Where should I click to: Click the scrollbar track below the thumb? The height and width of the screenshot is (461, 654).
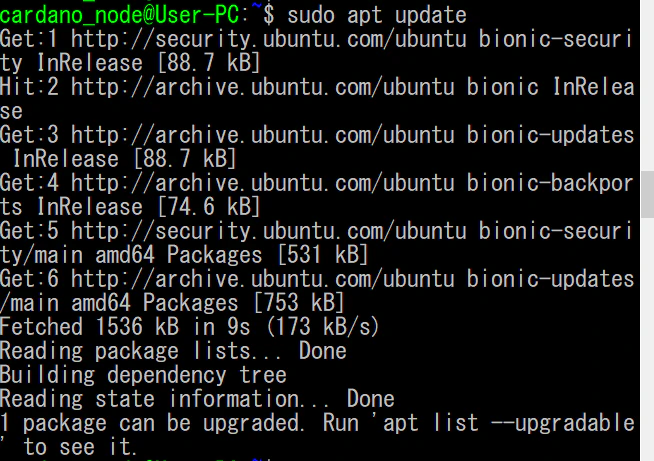(647, 339)
